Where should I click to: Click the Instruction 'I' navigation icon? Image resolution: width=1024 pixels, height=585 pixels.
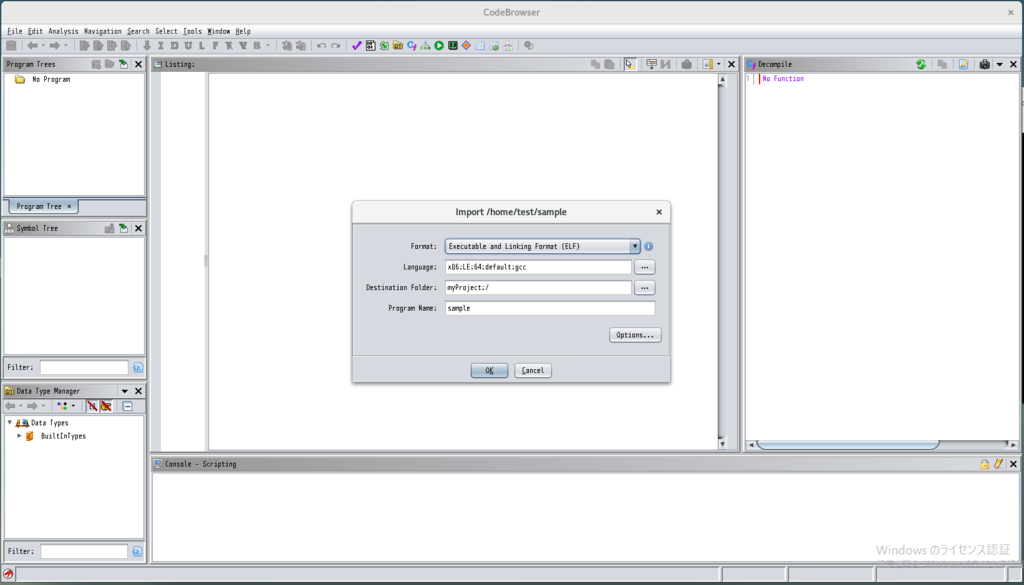[161, 46]
